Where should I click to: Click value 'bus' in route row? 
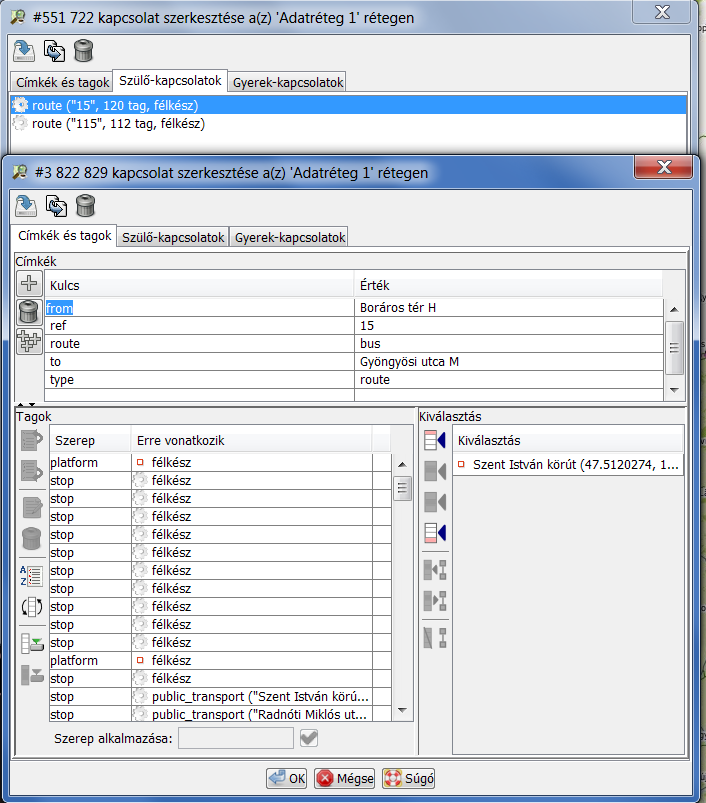[370, 344]
